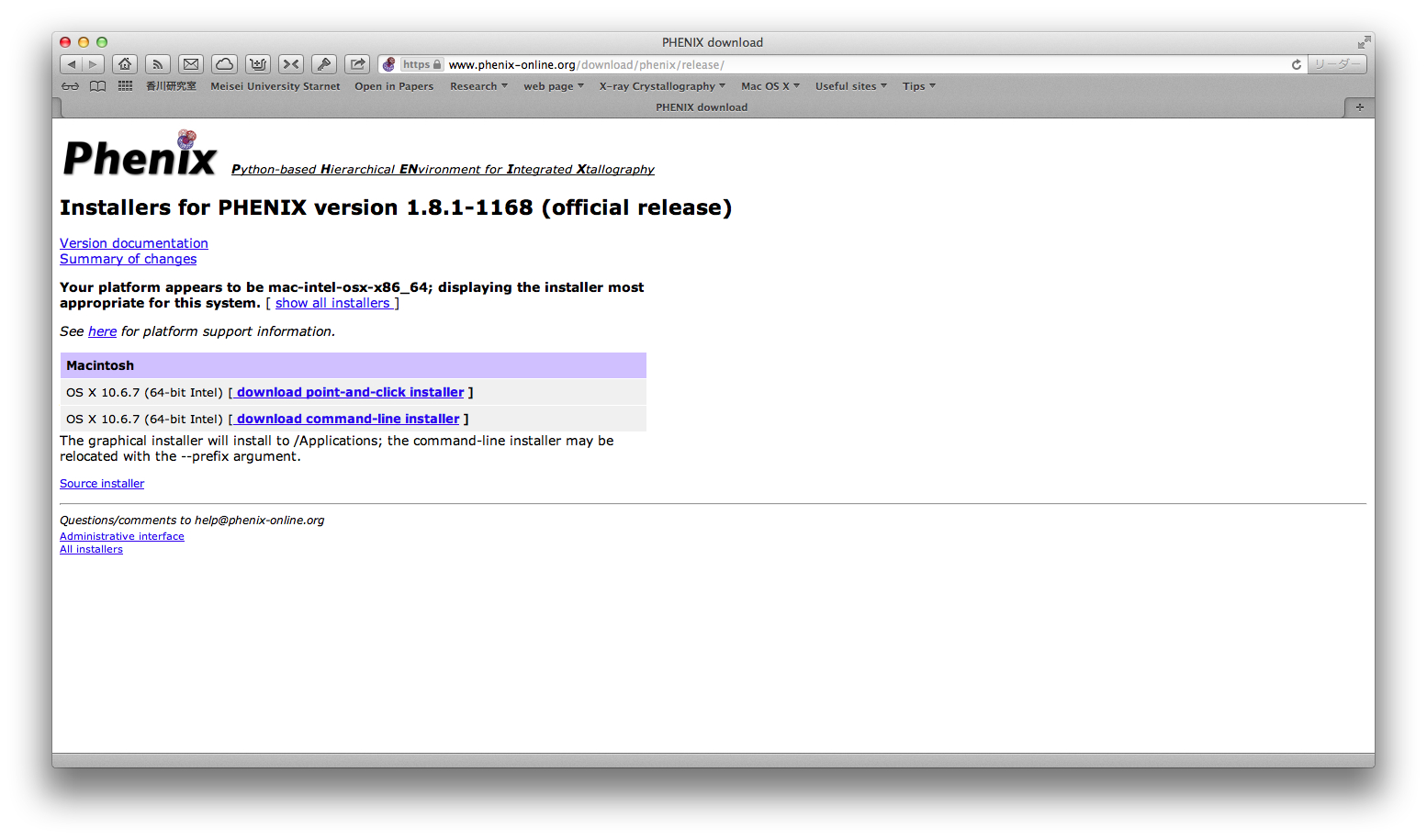Open iCloud tabs cloud icon

click(x=224, y=64)
